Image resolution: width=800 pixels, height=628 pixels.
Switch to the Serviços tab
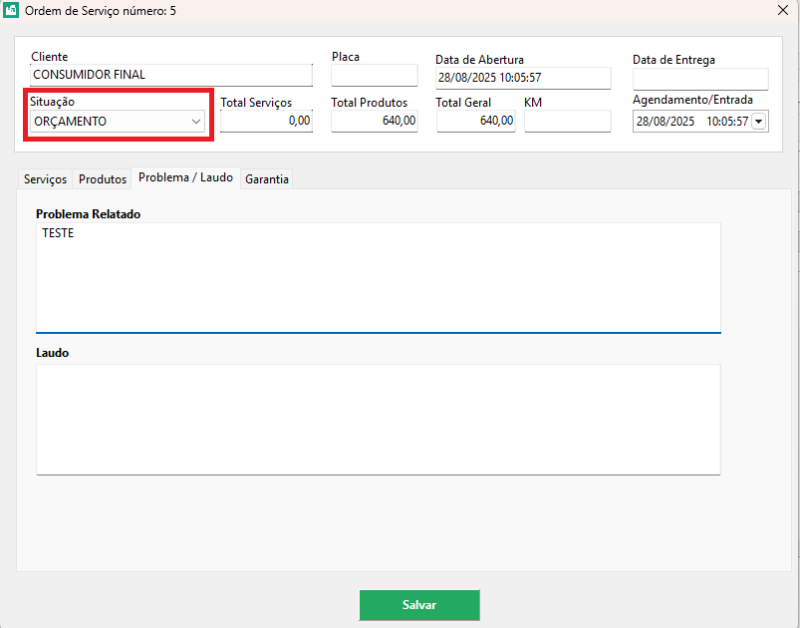[45, 179]
